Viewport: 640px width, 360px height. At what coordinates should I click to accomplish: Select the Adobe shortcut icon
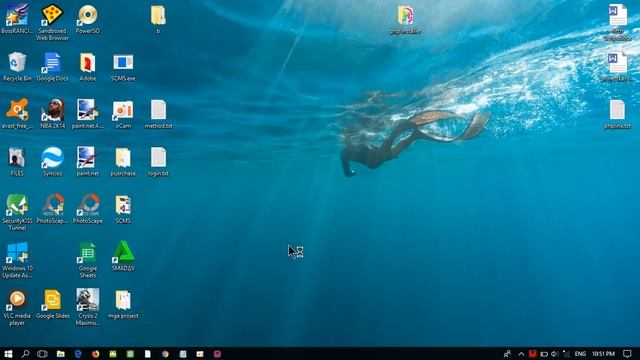(x=88, y=67)
